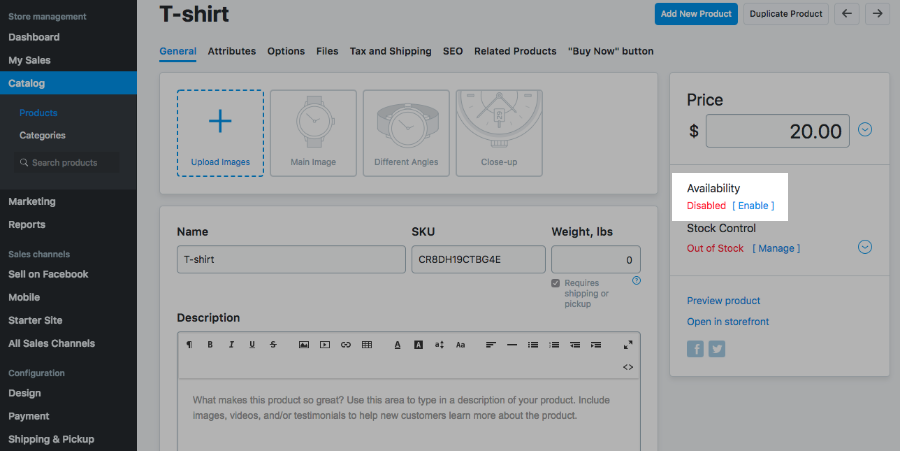The width and height of the screenshot is (900, 451).
Task: Open the Preview product link
Action: tap(723, 300)
